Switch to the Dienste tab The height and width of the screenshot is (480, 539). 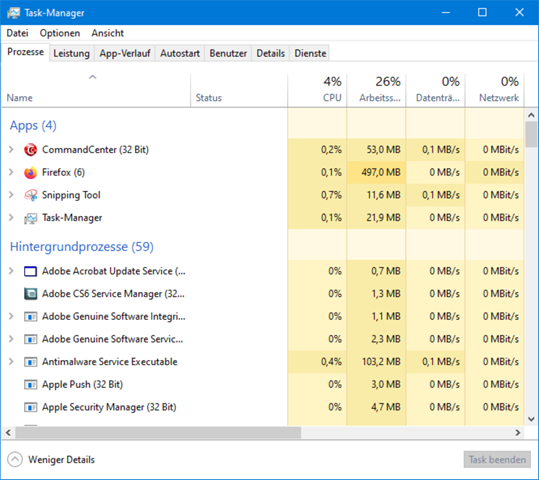(x=310, y=53)
